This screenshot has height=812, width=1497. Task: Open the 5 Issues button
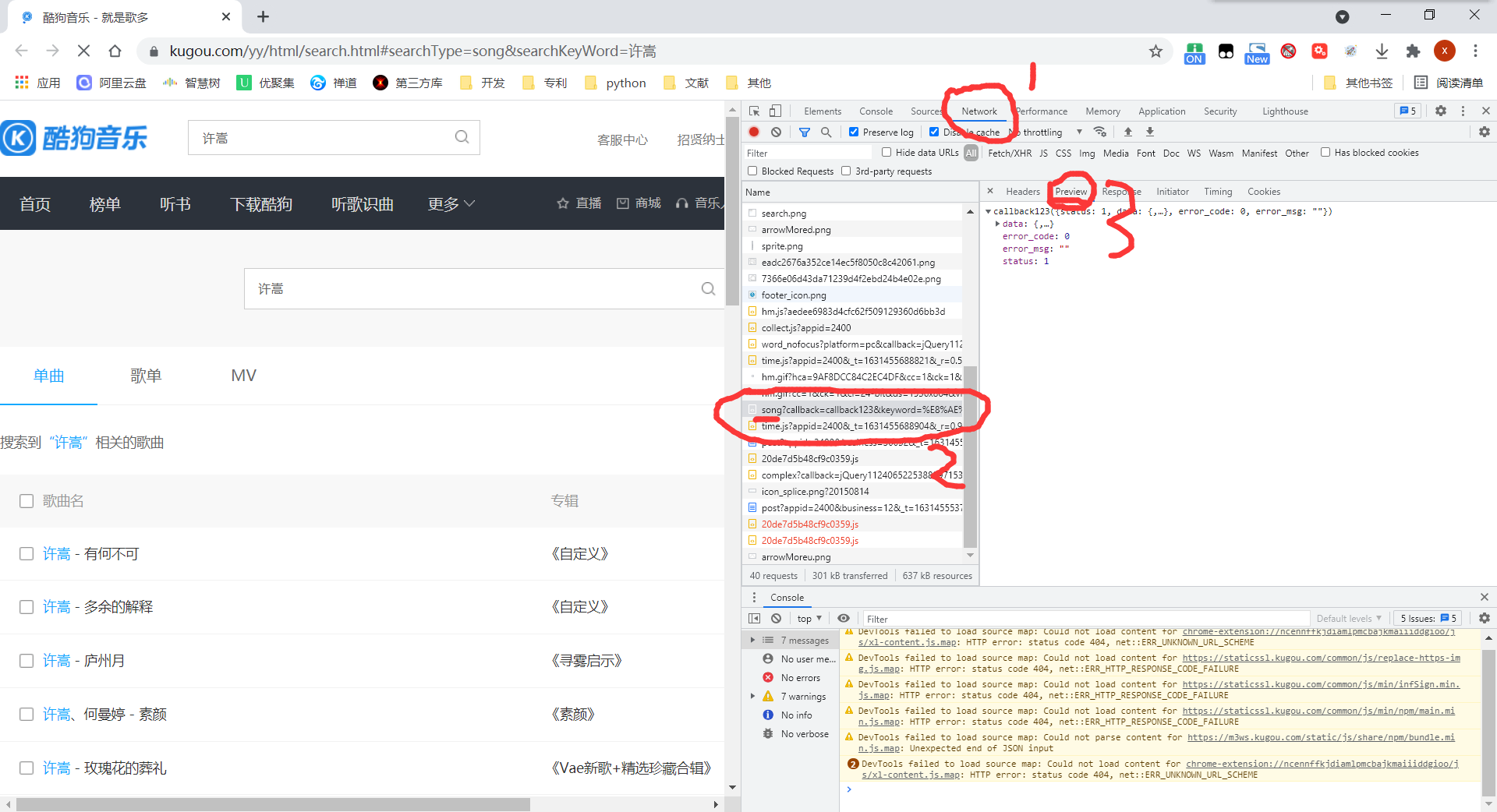pyautogui.click(x=1427, y=618)
